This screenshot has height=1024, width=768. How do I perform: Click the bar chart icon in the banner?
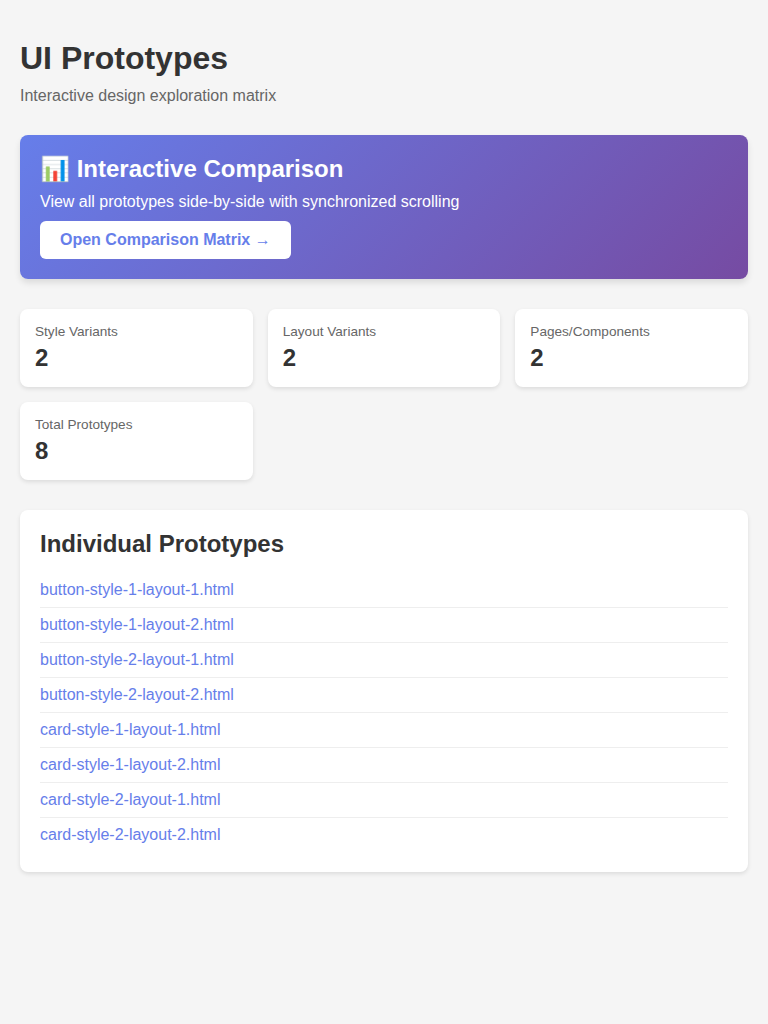(54, 168)
